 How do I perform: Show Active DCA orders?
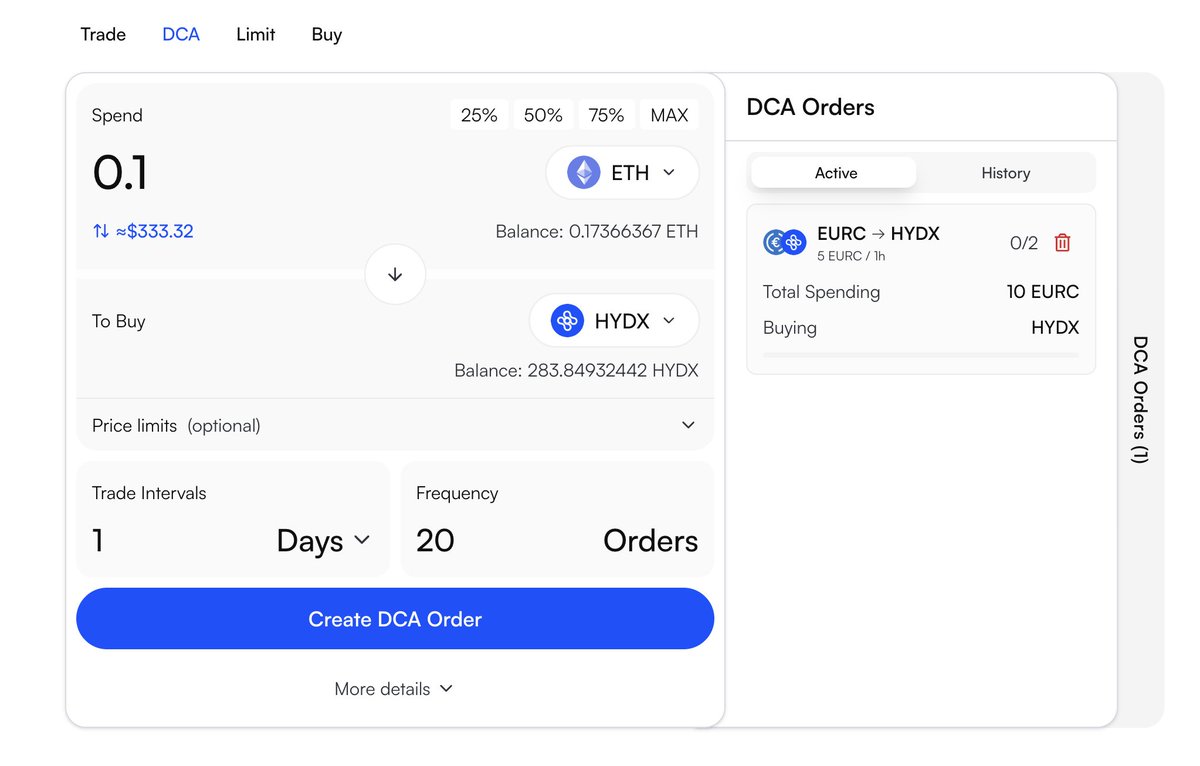tap(834, 173)
